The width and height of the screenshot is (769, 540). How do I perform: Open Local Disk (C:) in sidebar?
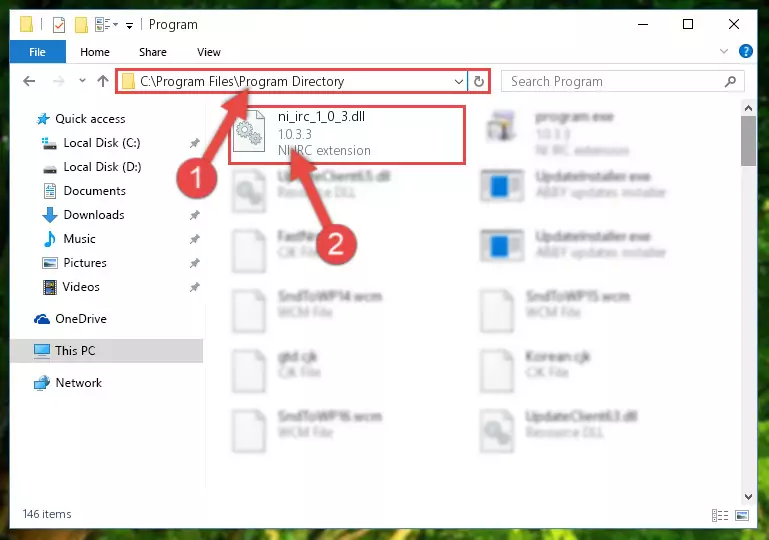click(x=102, y=143)
